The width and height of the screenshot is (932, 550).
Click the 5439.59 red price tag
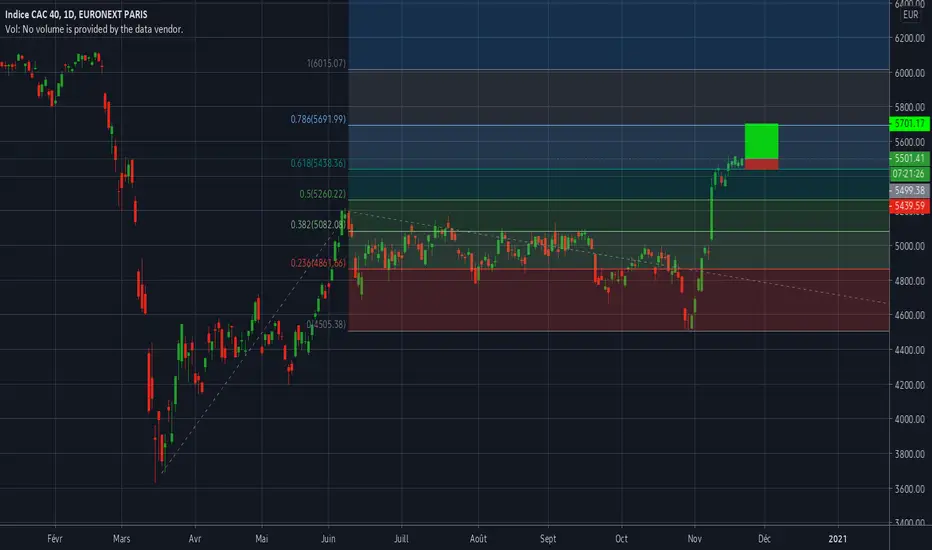[909, 206]
